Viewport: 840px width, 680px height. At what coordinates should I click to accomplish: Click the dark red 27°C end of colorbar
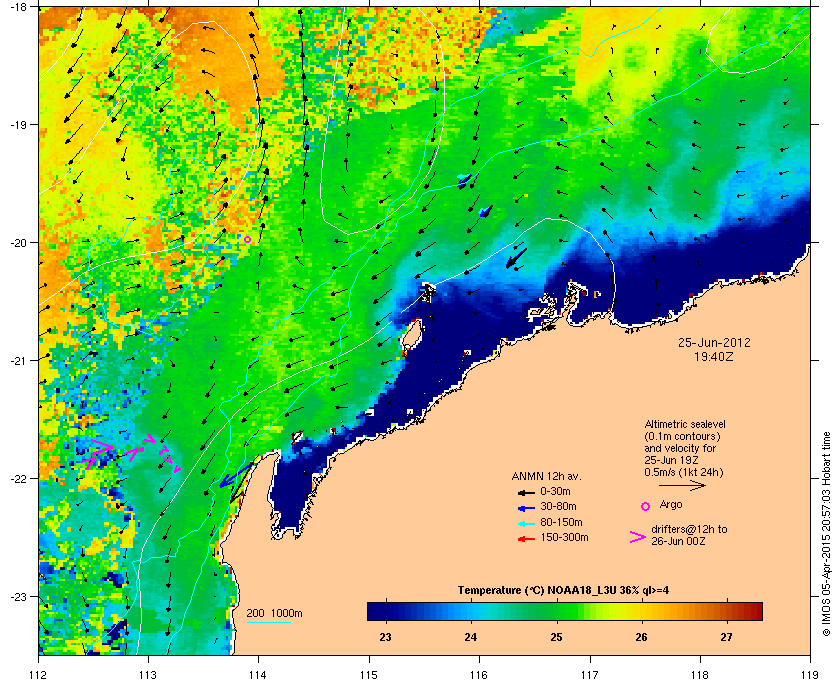(x=753, y=611)
